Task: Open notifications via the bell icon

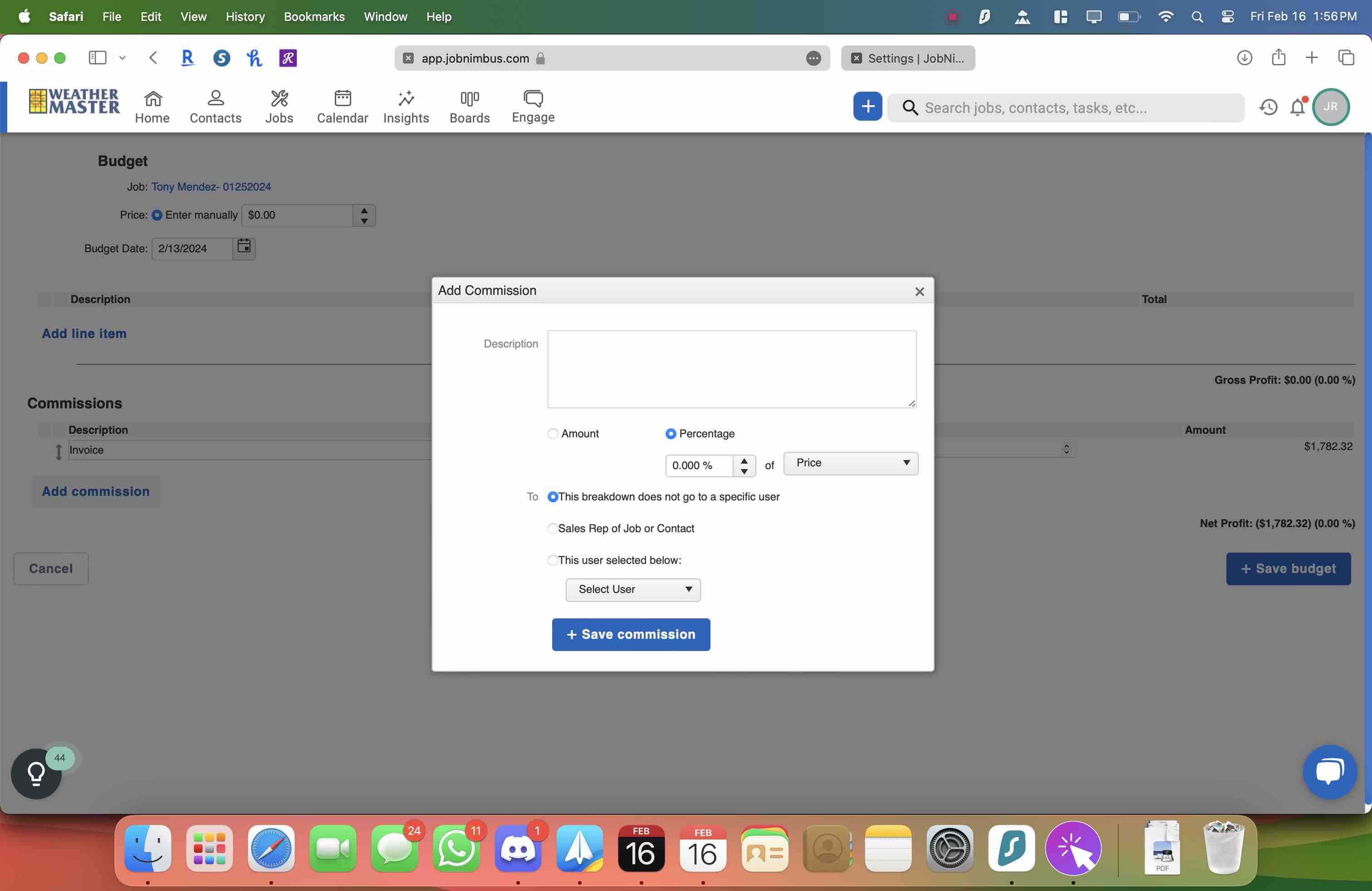Action: pos(1298,107)
